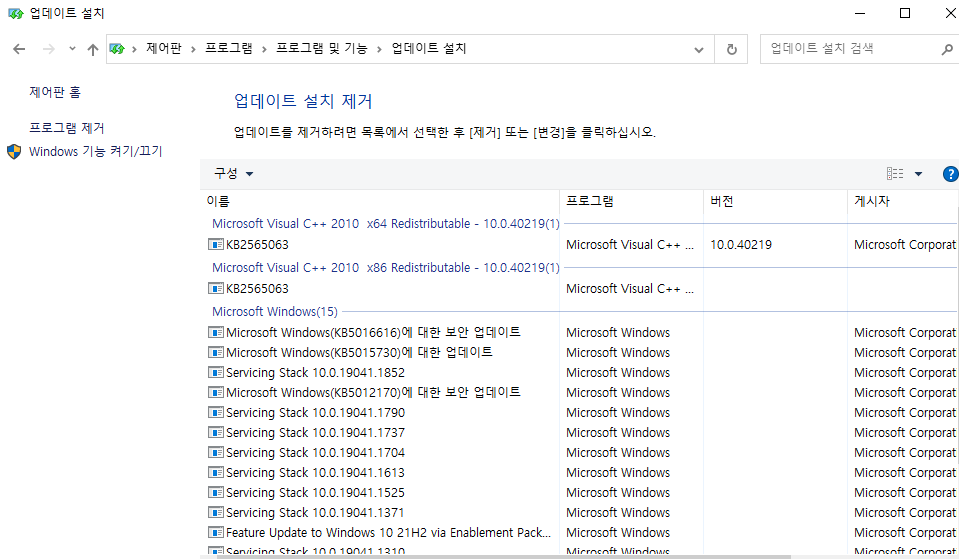The height and width of the screenshot is (559, 959).
Task: Sort by the 프로그램 column header
Action: (631, 201)
